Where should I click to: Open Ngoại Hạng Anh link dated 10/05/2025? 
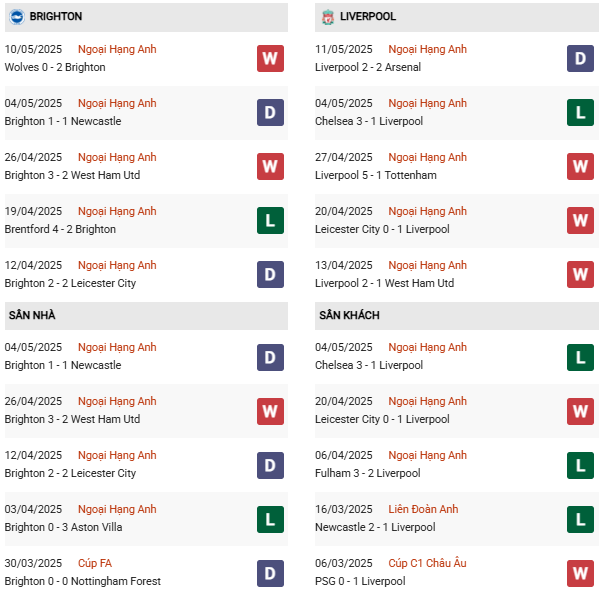point(117,49)
